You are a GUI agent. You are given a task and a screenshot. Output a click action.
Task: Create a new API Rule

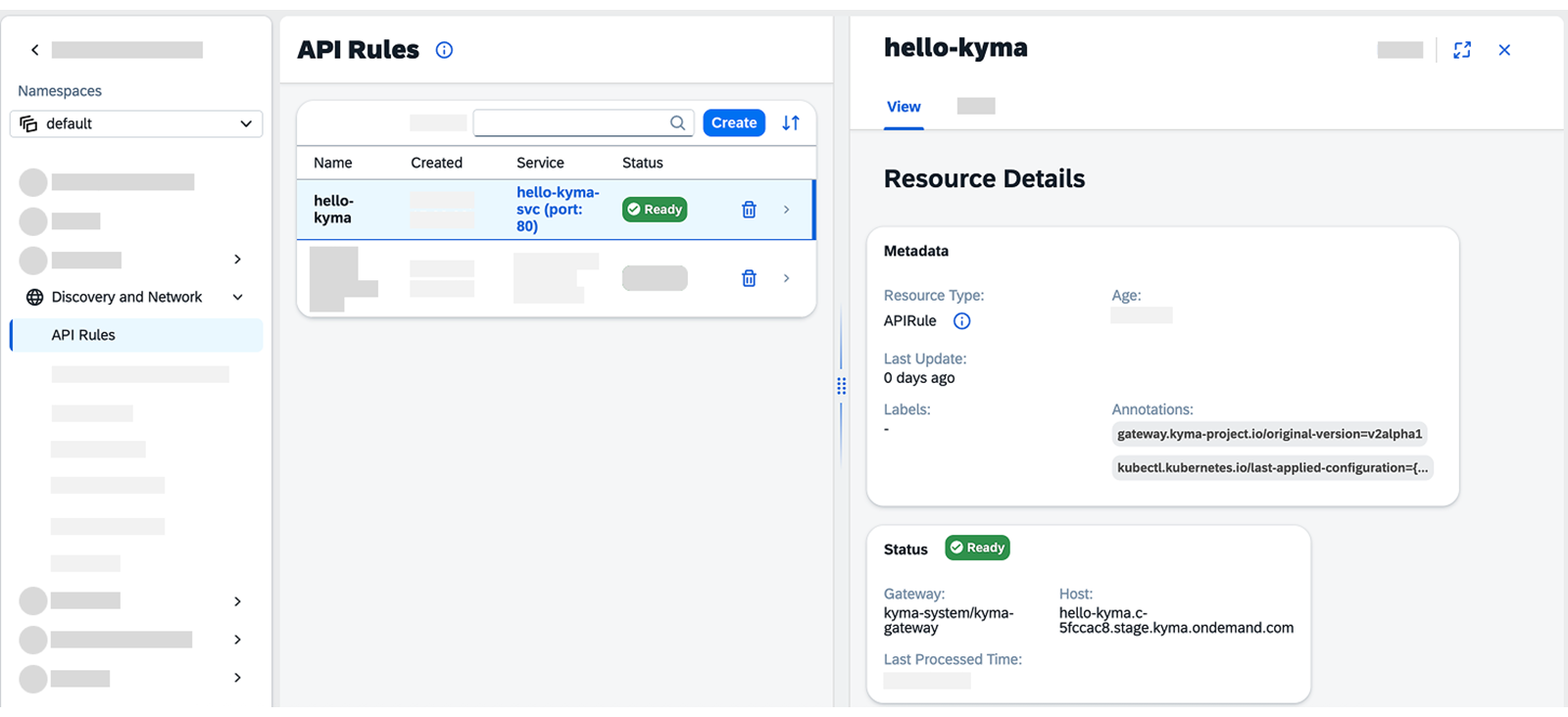point(734,122)
